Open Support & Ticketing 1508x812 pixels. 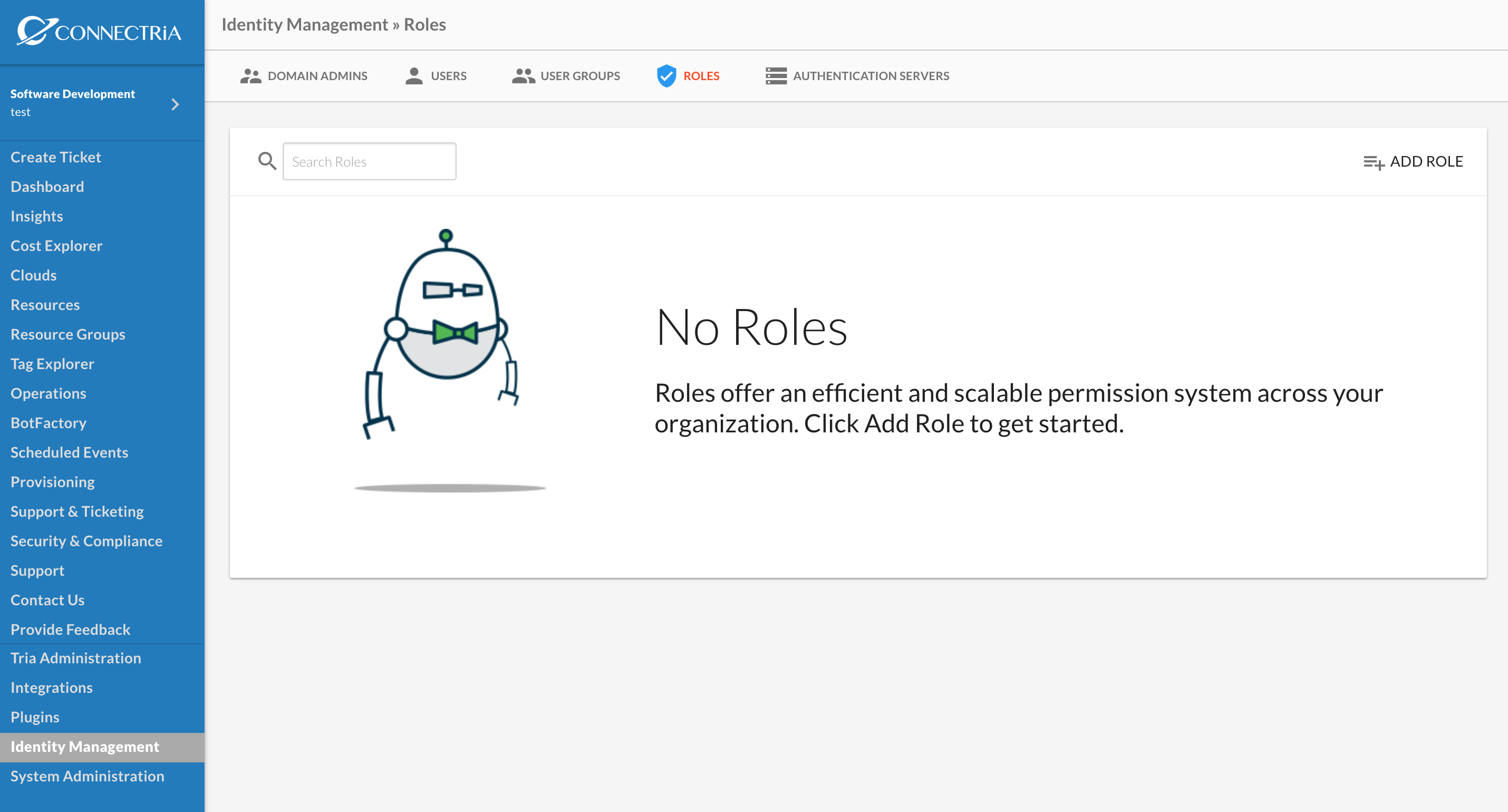pos(78,511)
